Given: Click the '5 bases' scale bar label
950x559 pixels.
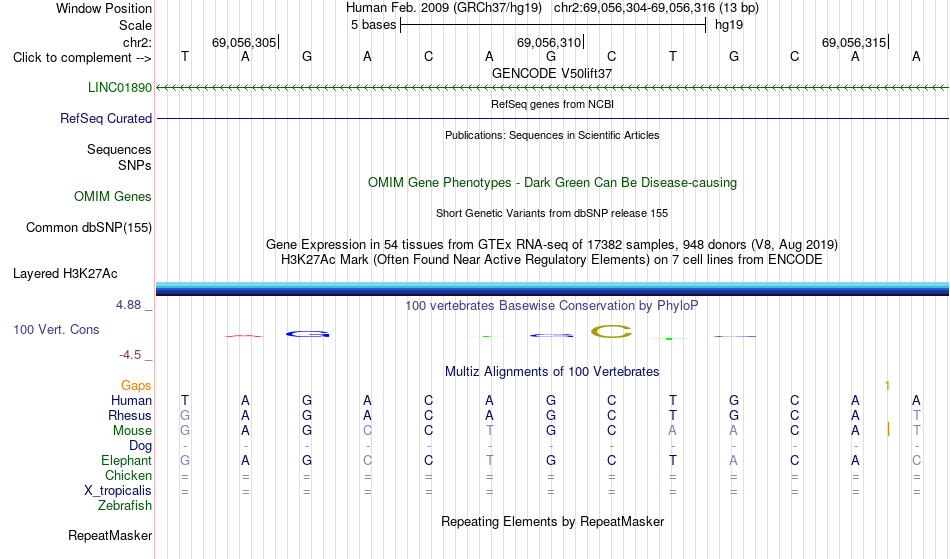Looking at the screenshot, I should click(x=373, y=25).
